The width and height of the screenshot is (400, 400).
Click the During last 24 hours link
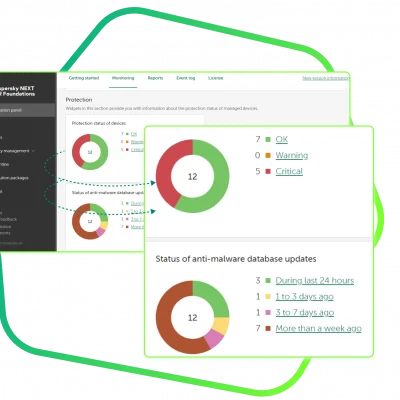click(315, 281)
